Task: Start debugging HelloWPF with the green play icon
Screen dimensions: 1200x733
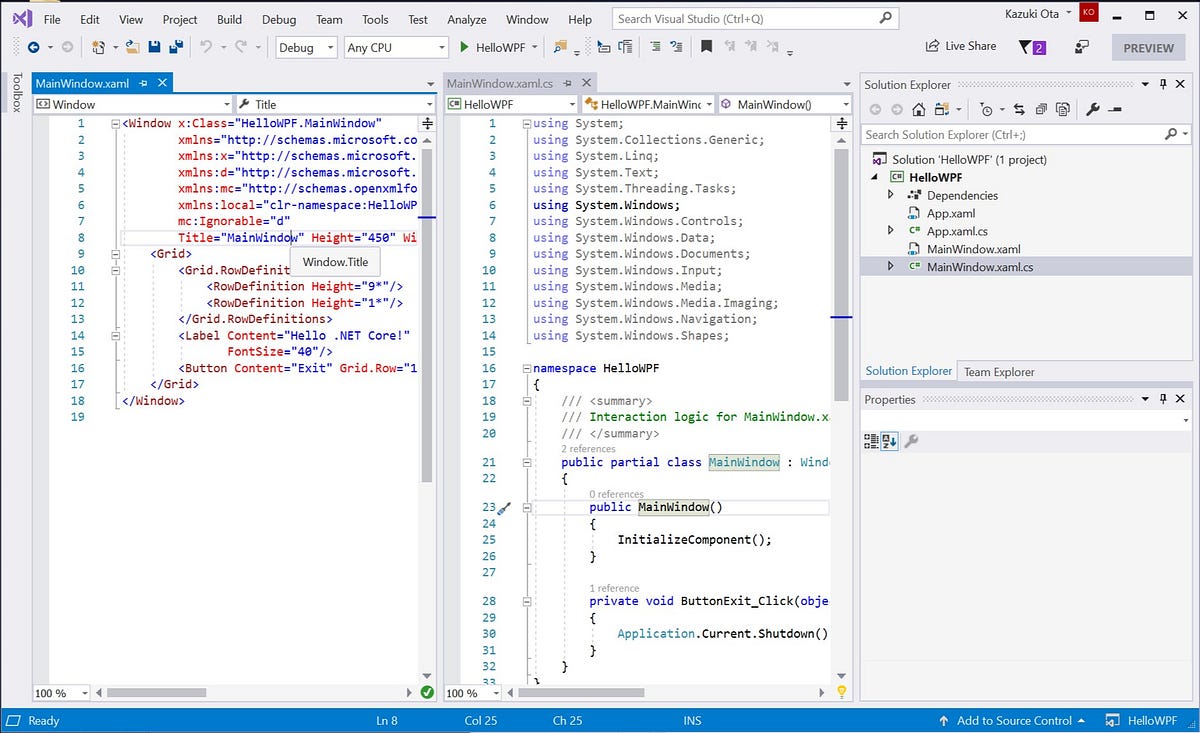Action: point(465,47)
